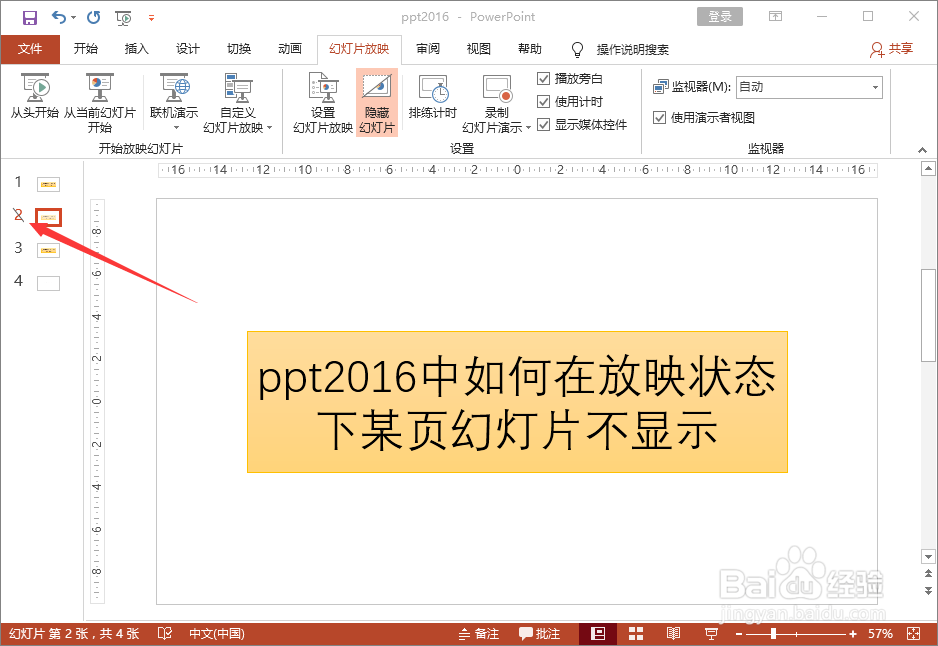This screenshot has height=646, width=938.
Task: Click the 登录 sign-in button
Action: coord(720,17)
